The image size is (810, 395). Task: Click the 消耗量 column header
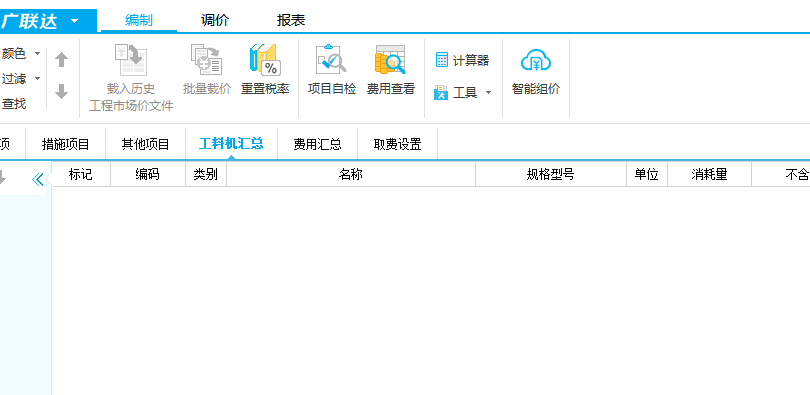[709, 175]
